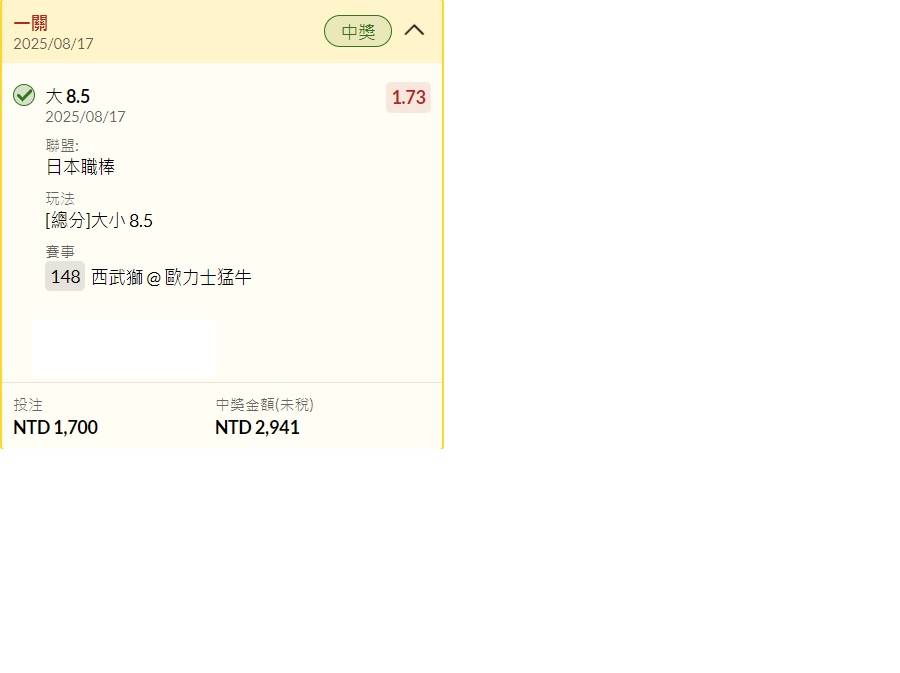Click the selection date under 大 8.5

coord(86,117)
